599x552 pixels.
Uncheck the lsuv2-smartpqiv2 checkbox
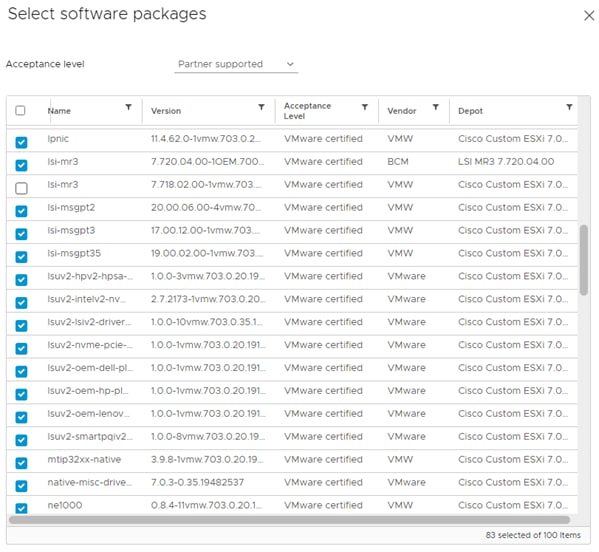point(21,440)
